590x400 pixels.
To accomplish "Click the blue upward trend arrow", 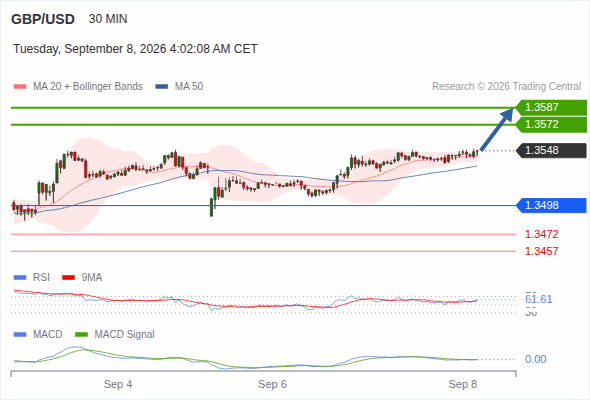I will point(497,129).
